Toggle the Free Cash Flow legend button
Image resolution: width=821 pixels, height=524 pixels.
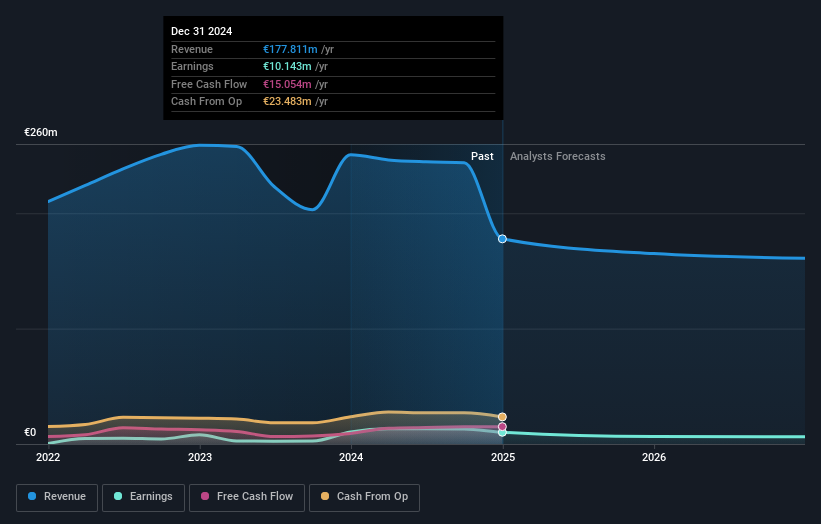coord(247,497)
